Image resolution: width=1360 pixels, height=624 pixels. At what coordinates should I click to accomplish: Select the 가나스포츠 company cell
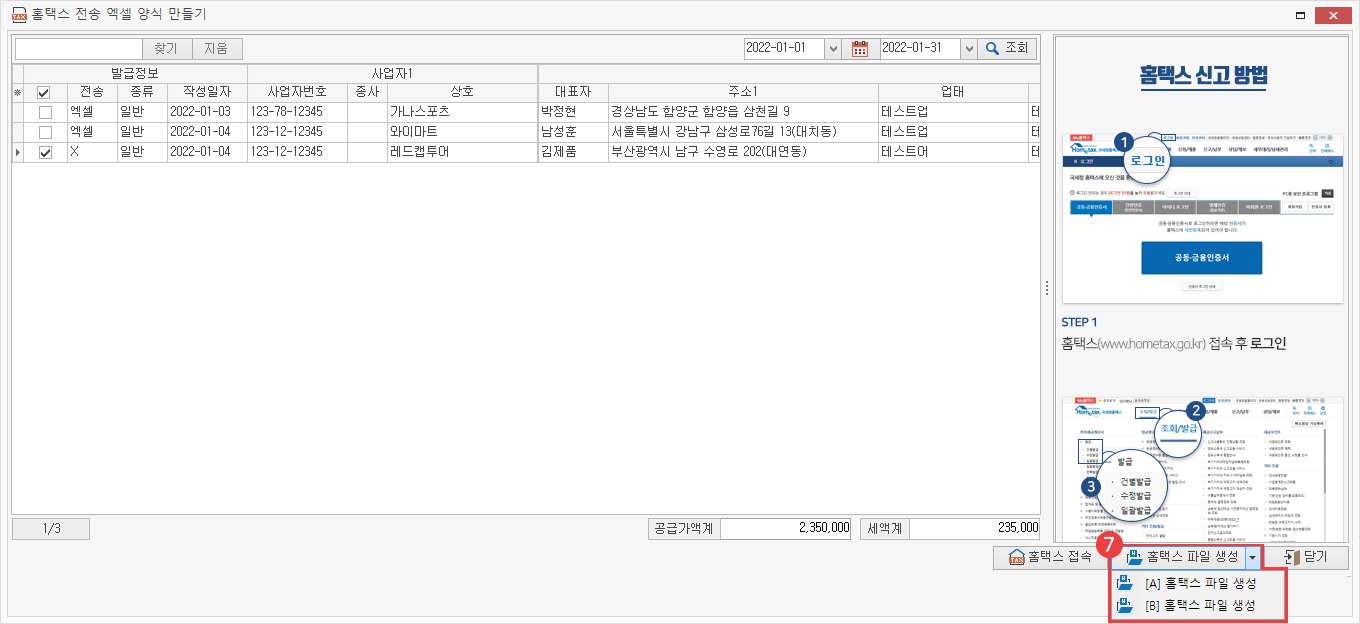(462, 112)
